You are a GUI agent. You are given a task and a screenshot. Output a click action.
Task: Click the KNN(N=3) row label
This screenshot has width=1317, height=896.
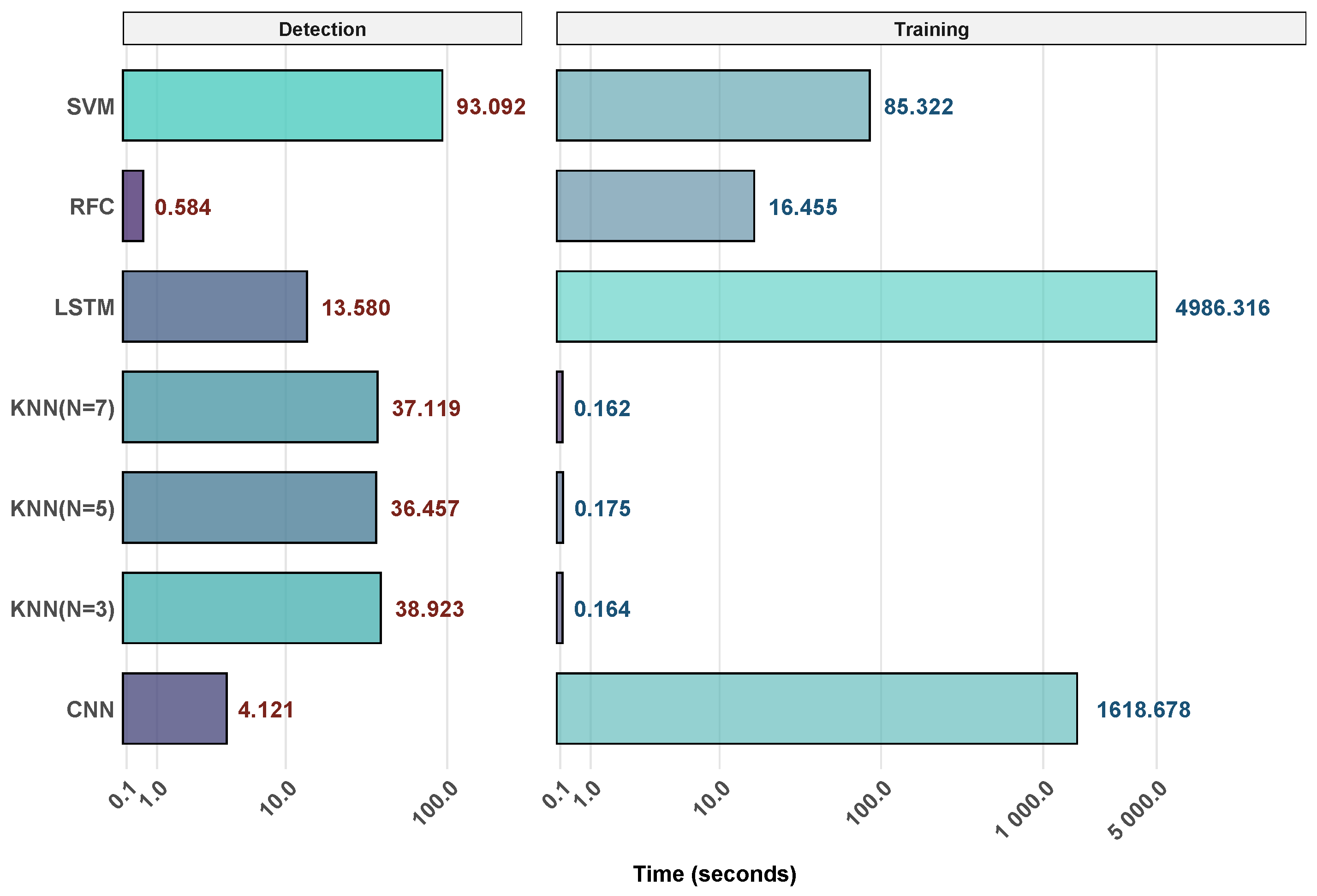[62, 609]
